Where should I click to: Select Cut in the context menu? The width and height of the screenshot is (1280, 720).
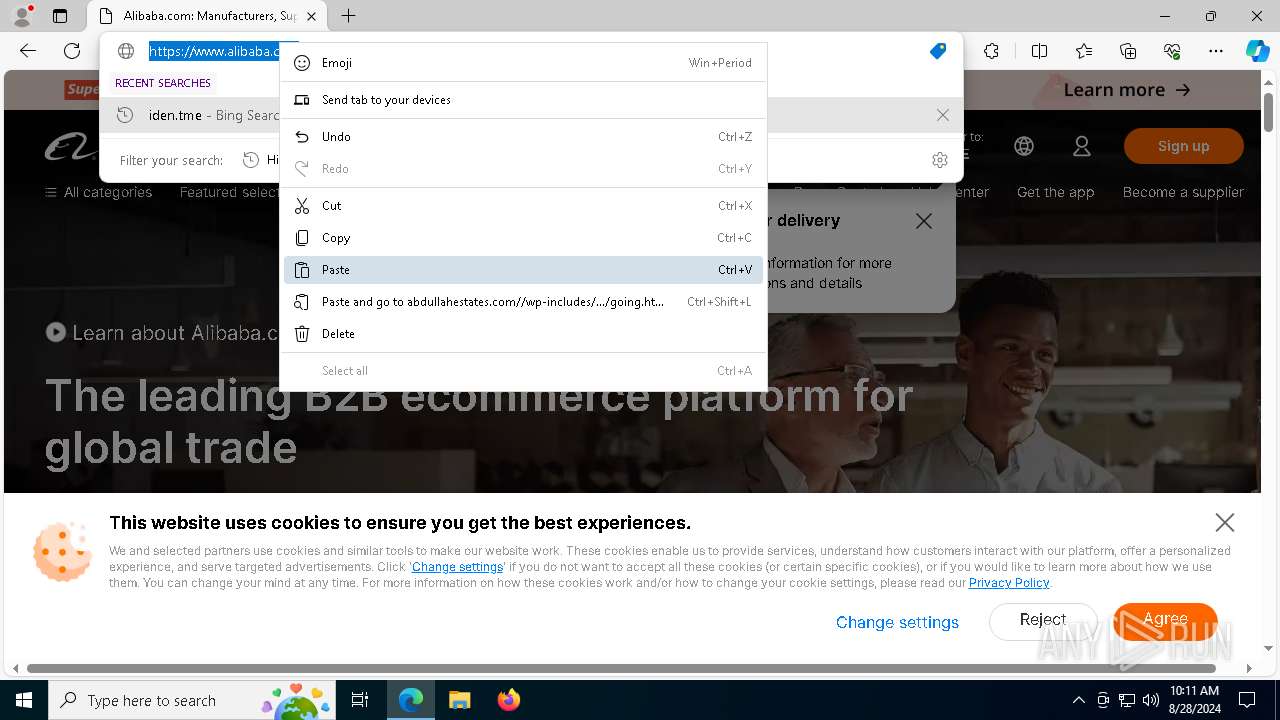point(523,206)
